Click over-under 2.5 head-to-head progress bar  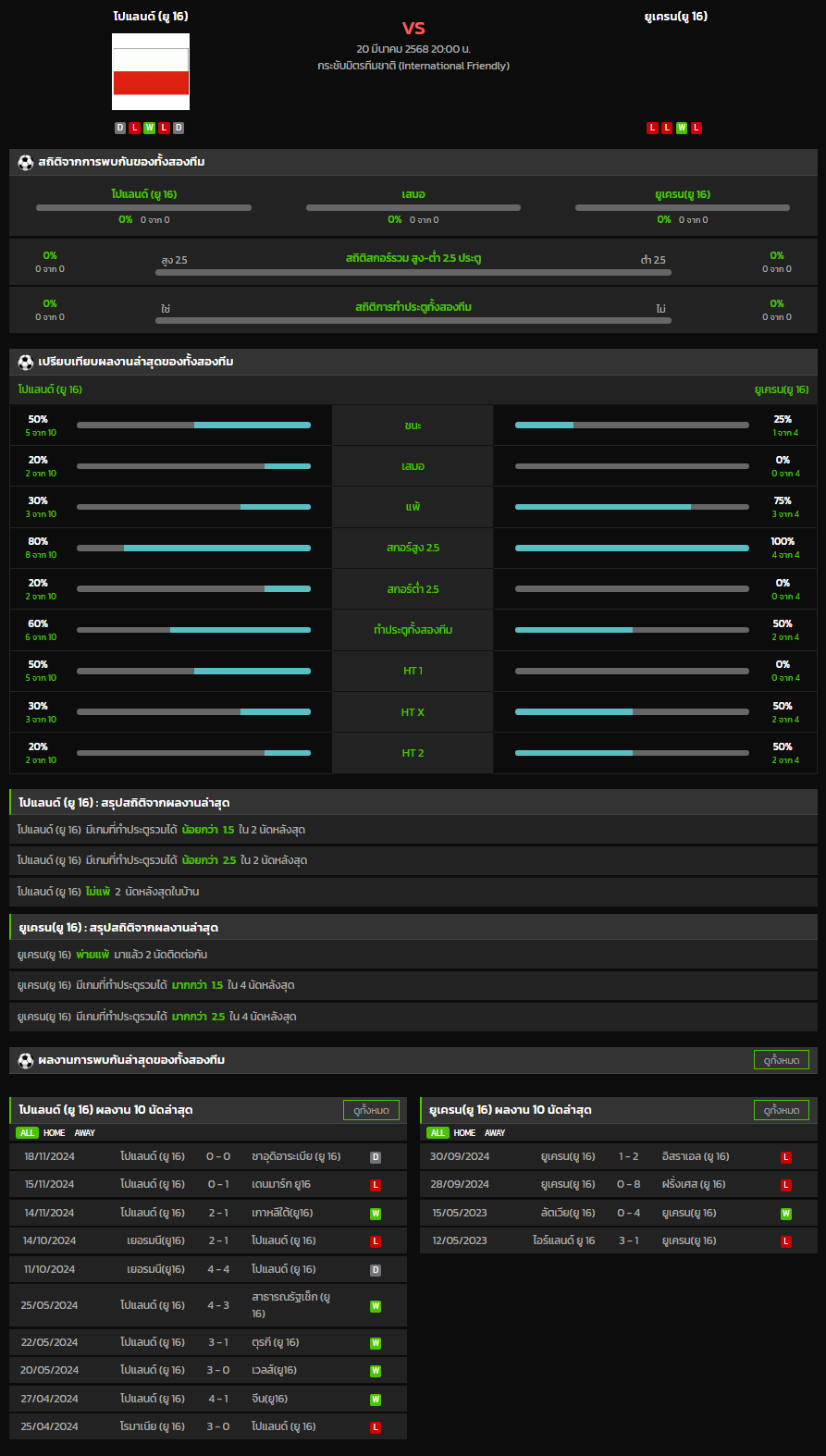click(x=413, y=272)
